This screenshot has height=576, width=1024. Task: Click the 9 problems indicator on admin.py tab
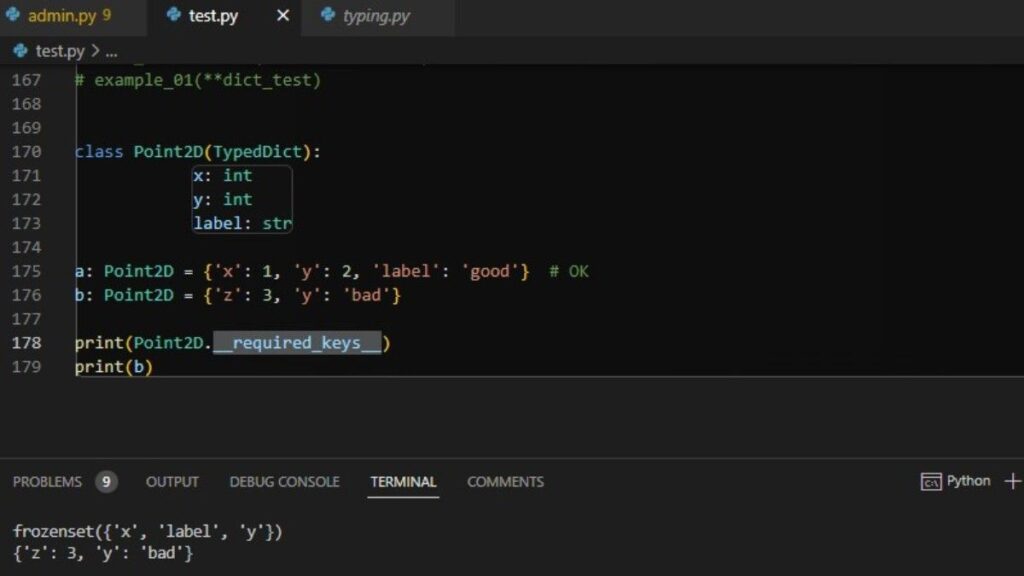click(106, 16)
